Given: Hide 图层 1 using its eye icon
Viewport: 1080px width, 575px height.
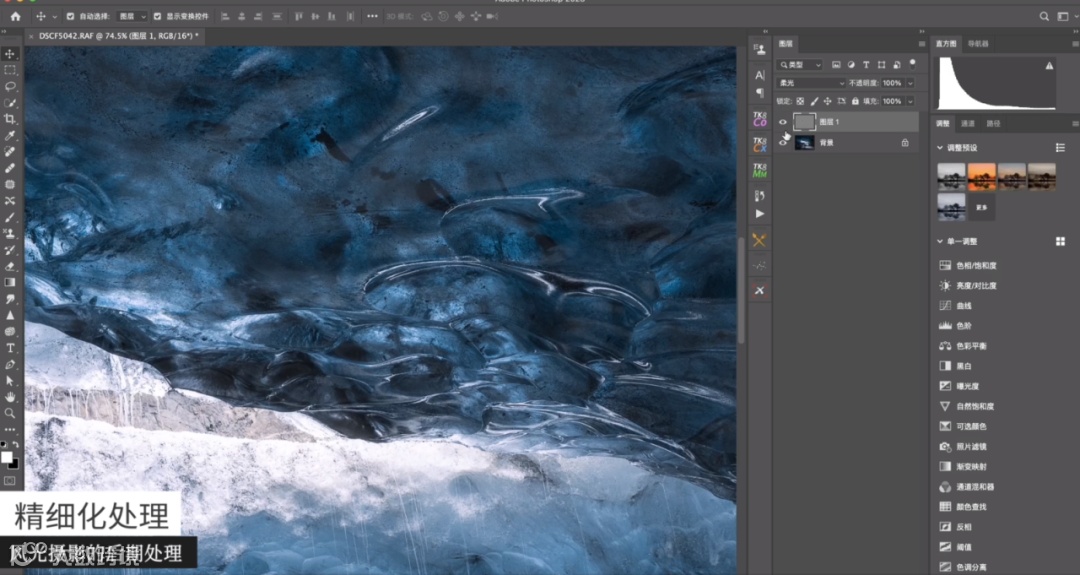Looking at the screenshot, I should point(783,122).
